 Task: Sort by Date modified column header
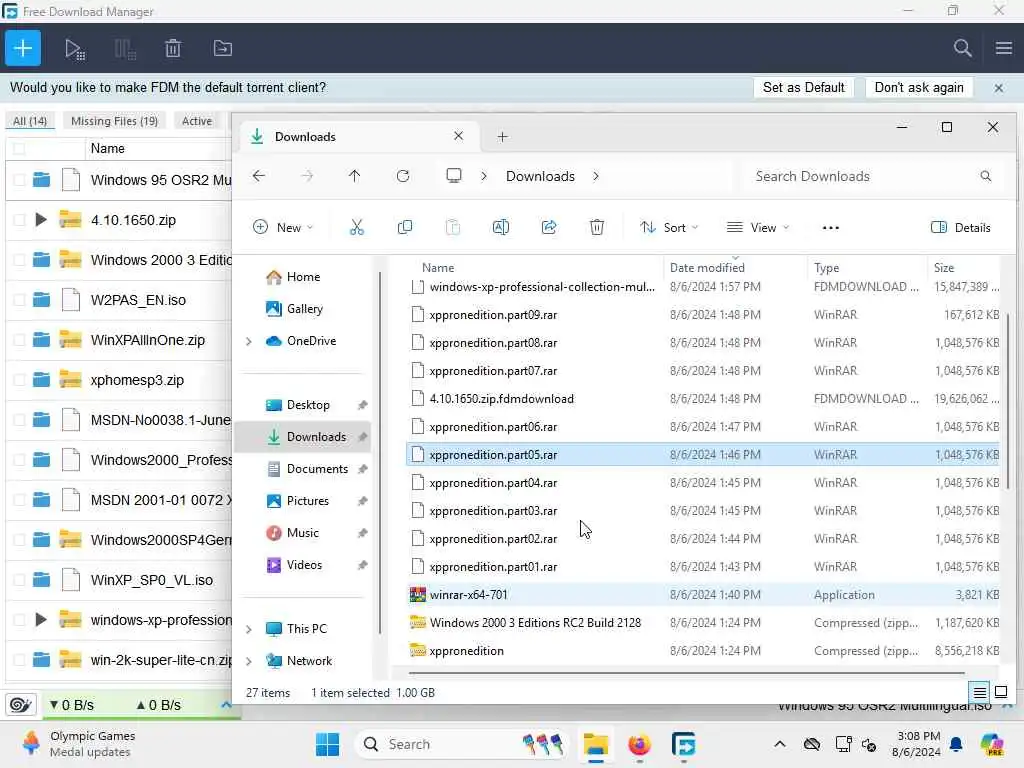coord(707,268)
